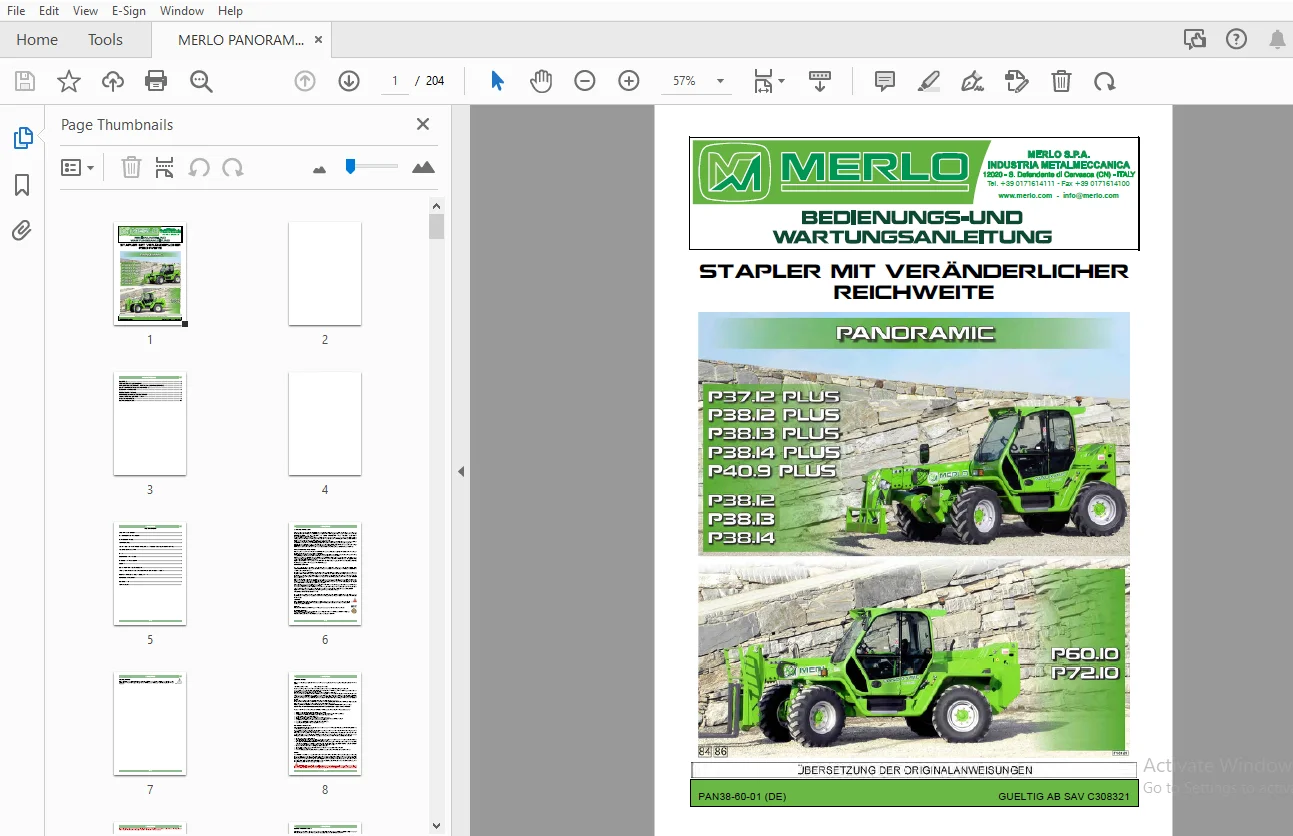Open the Attachments paperclip panel
1293x836 pixels.
pos(22,231)
